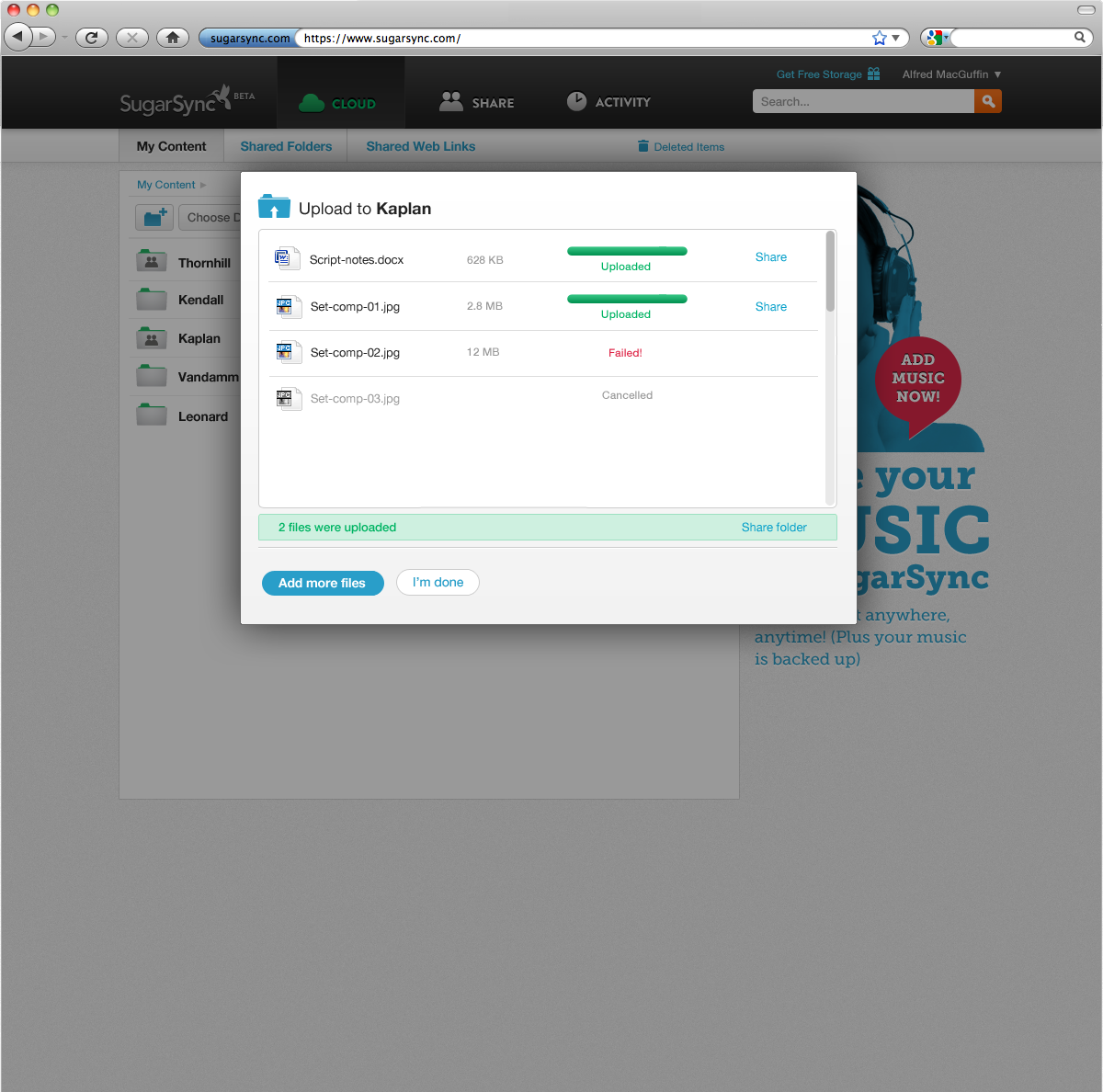Click the browser Stop loading icon
Screen dimensions: 1103x1092
(132, 38)
